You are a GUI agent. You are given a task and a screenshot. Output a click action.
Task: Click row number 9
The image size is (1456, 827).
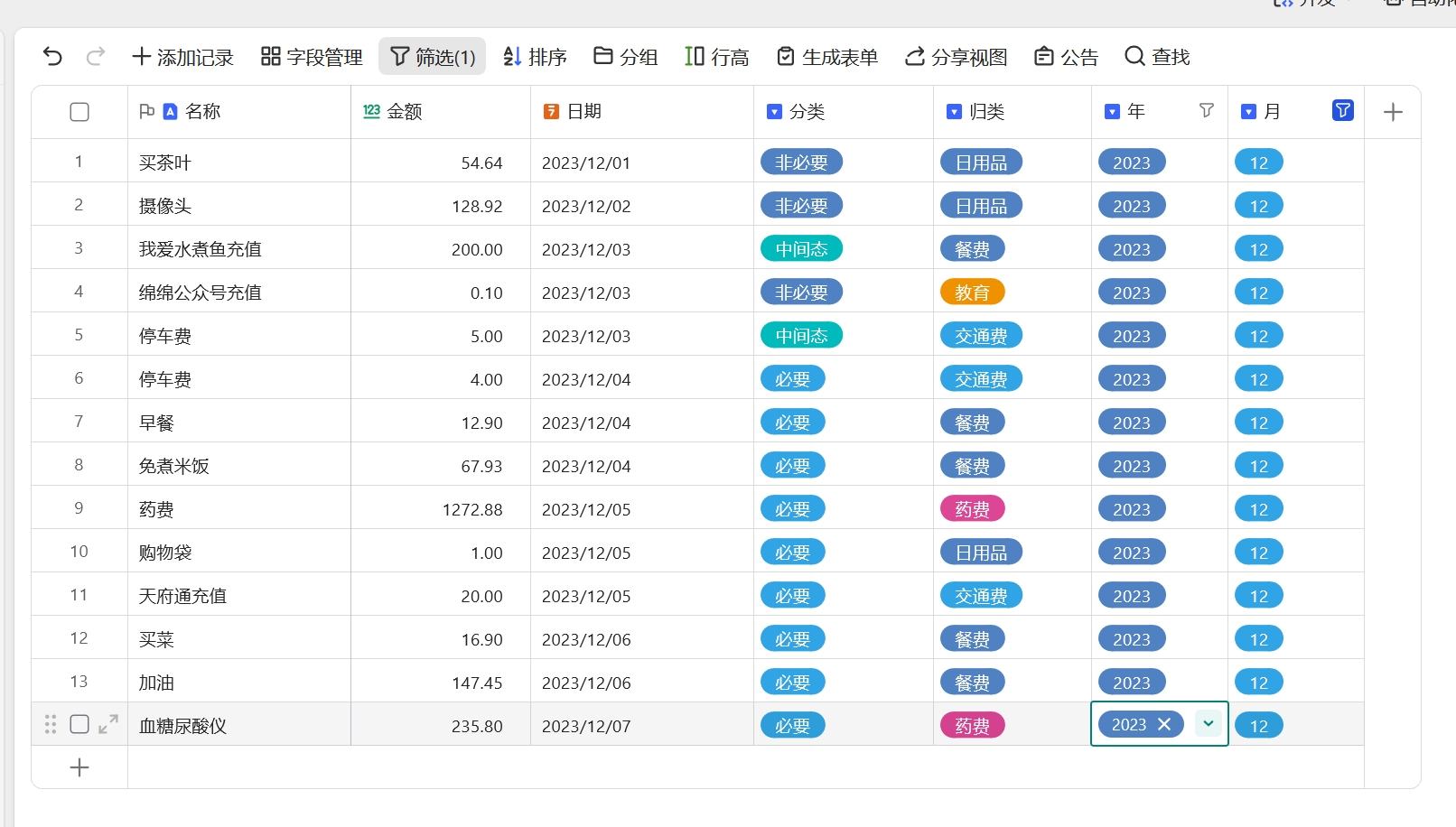point(79,508)
